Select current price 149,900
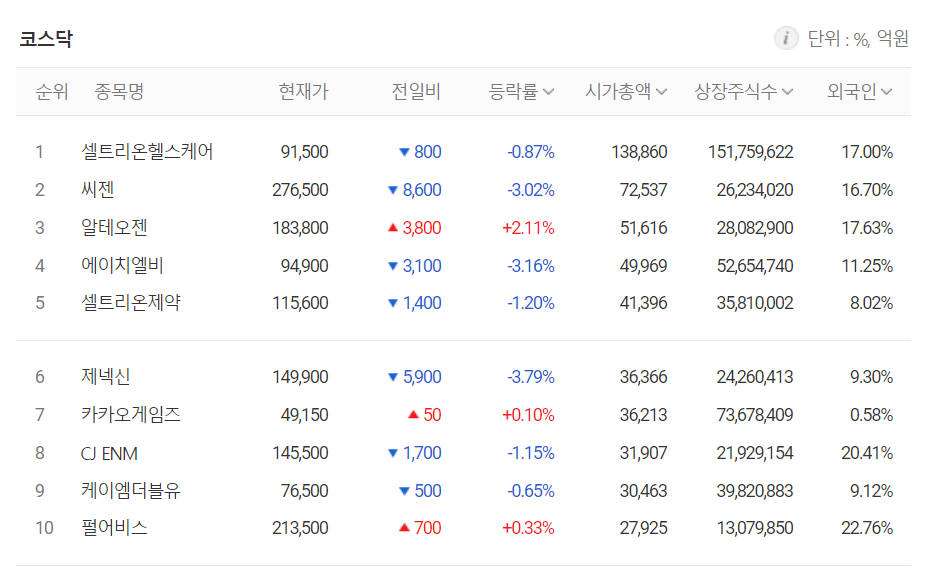Viewport: 926px width, 577px height. (x=300, y=377)
